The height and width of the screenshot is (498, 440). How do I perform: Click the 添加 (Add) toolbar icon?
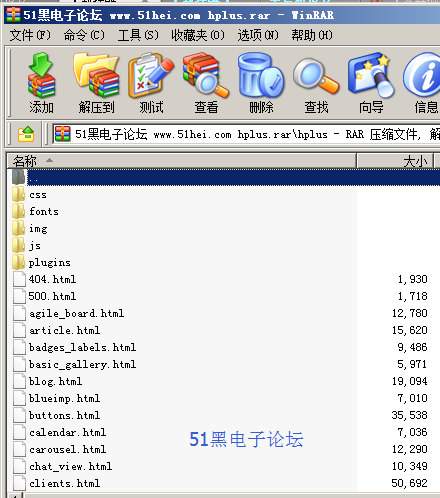(x=41, y=83)
